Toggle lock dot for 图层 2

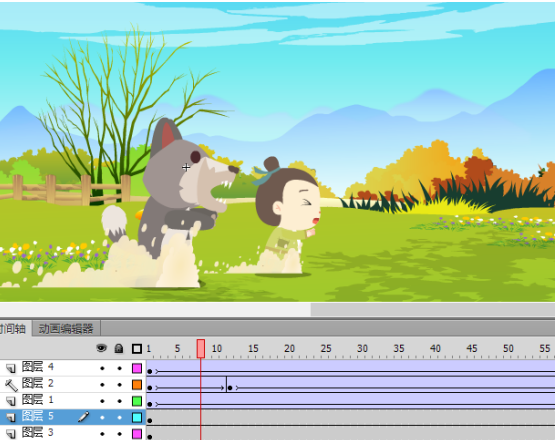coord(120,385)
